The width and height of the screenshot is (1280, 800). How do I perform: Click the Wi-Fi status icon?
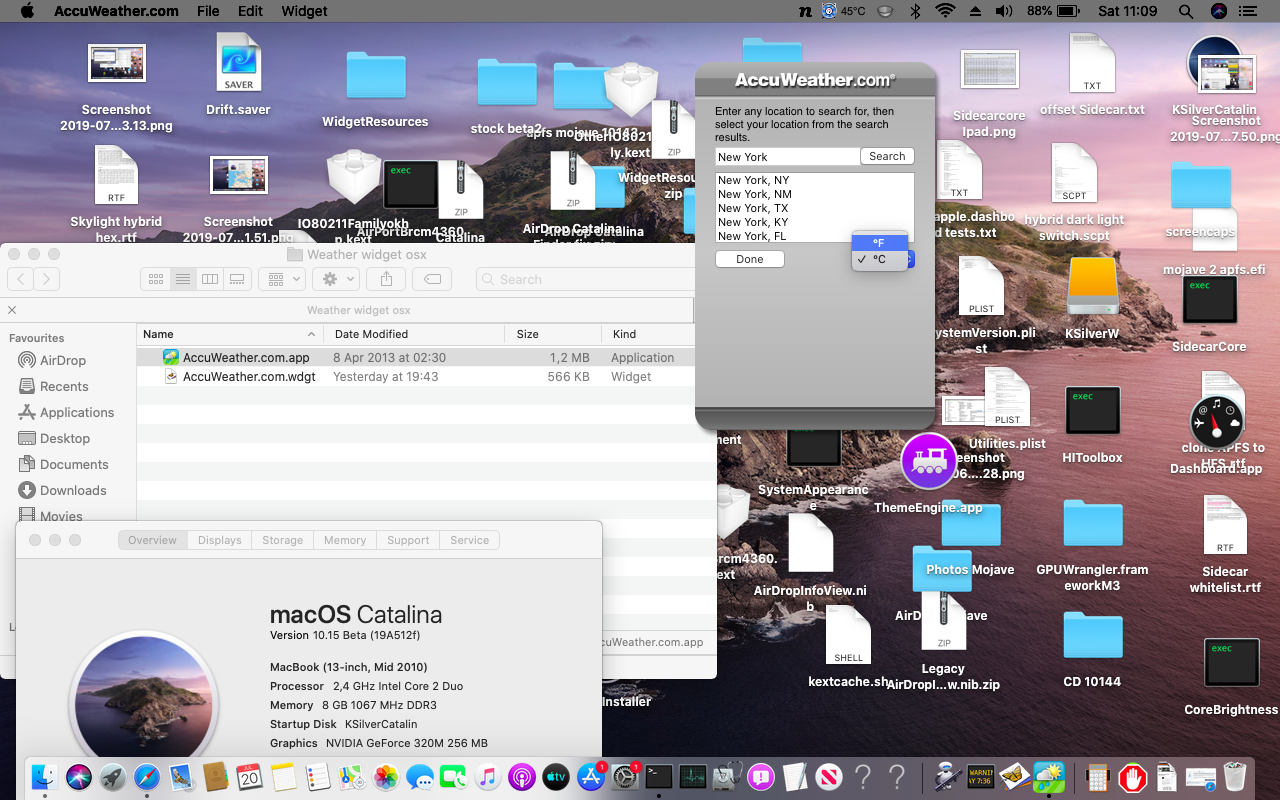tap(945, 11)
